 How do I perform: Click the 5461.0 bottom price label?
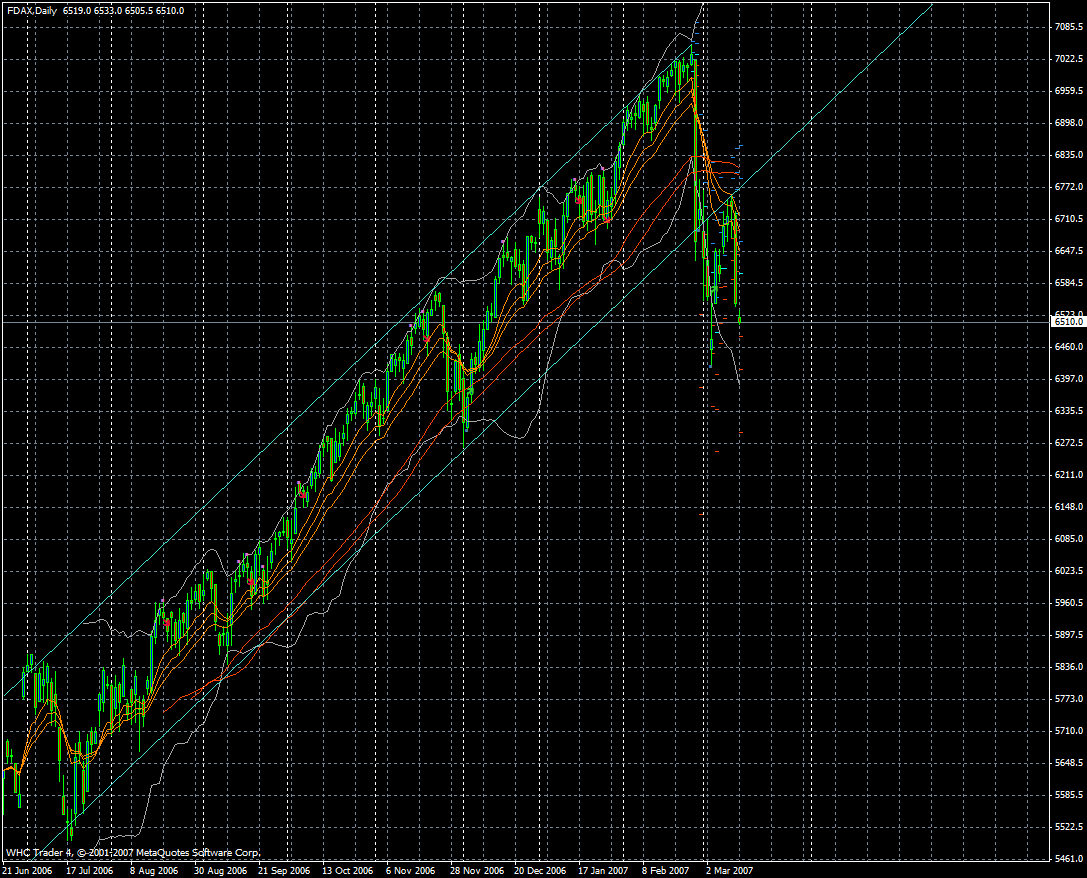tap(1068, 859)
